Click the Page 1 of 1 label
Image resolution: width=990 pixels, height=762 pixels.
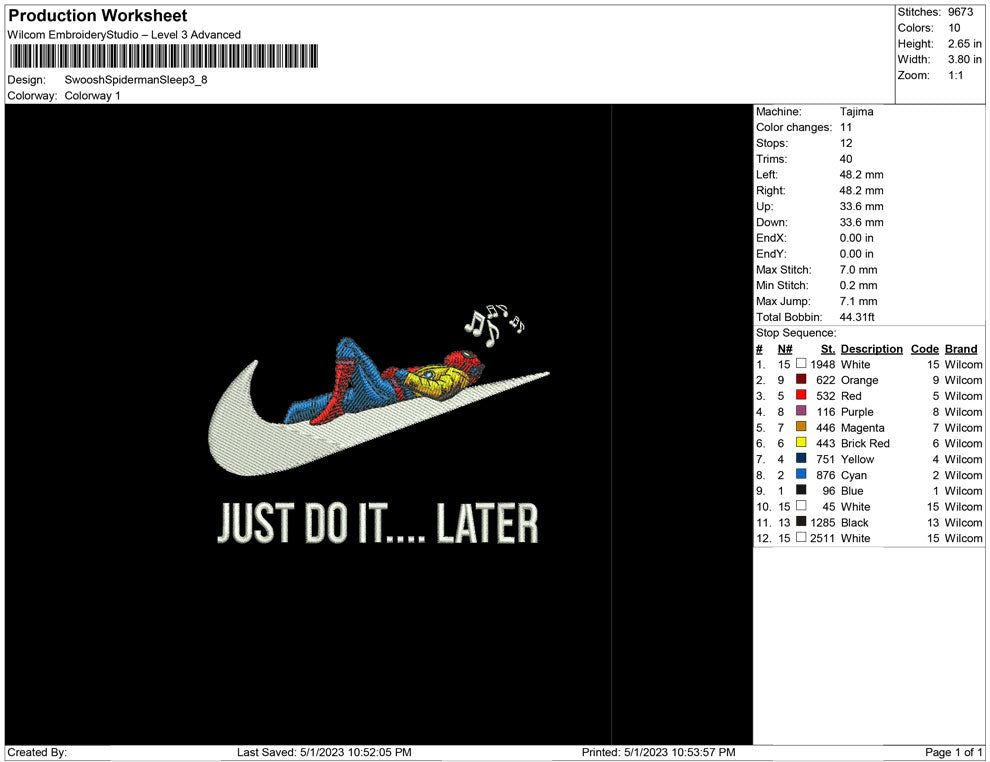pyautogui.click(x=953, y=752)
